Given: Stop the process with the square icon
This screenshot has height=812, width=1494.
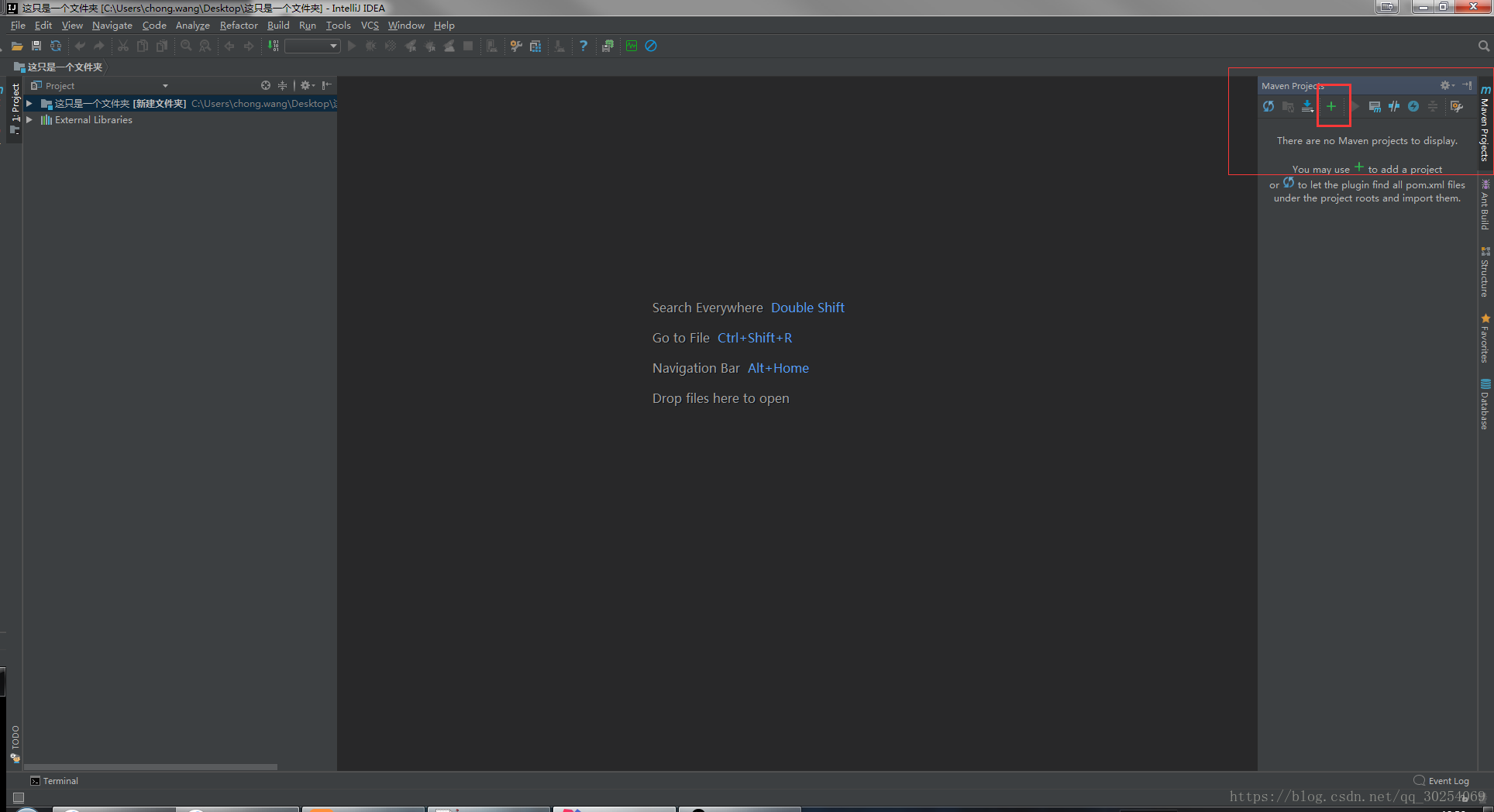Looking at the screenshot, I should pyautogui.click(x=468, y=46).
